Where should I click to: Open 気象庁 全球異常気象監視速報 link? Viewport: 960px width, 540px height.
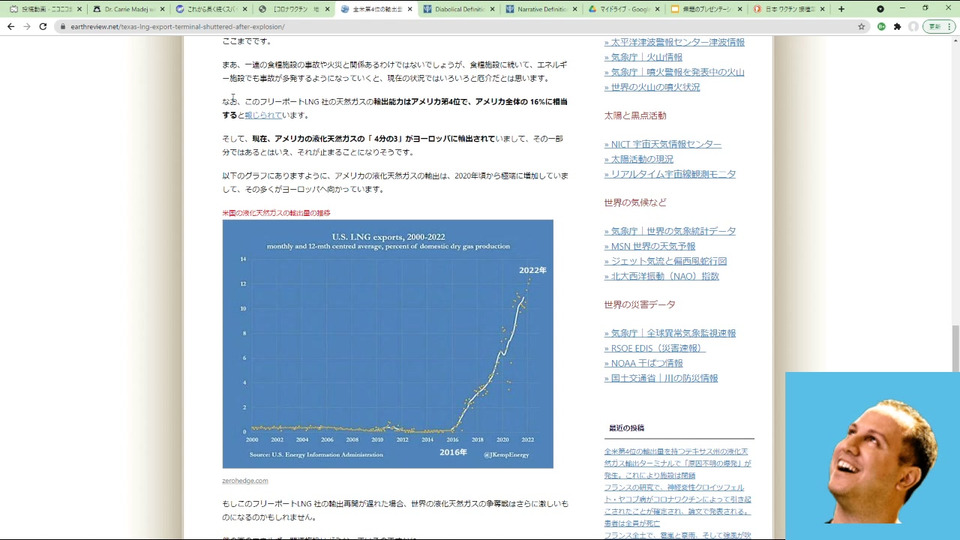[x=670, y=333]
